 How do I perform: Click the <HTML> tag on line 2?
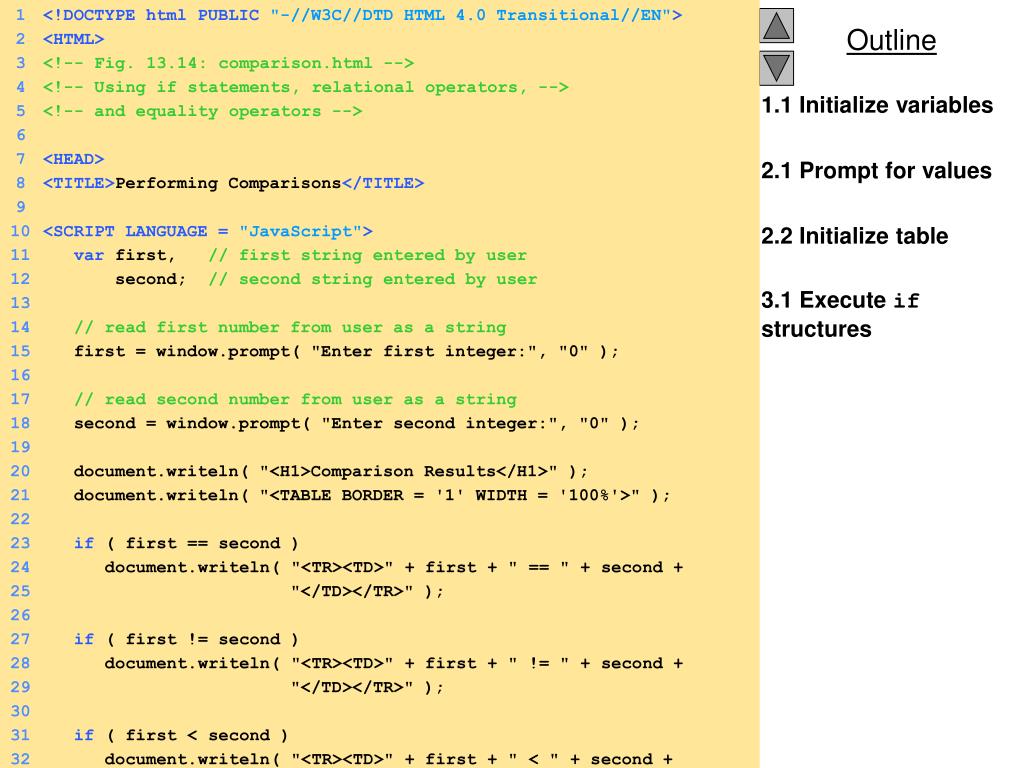(x=73, y=39)
